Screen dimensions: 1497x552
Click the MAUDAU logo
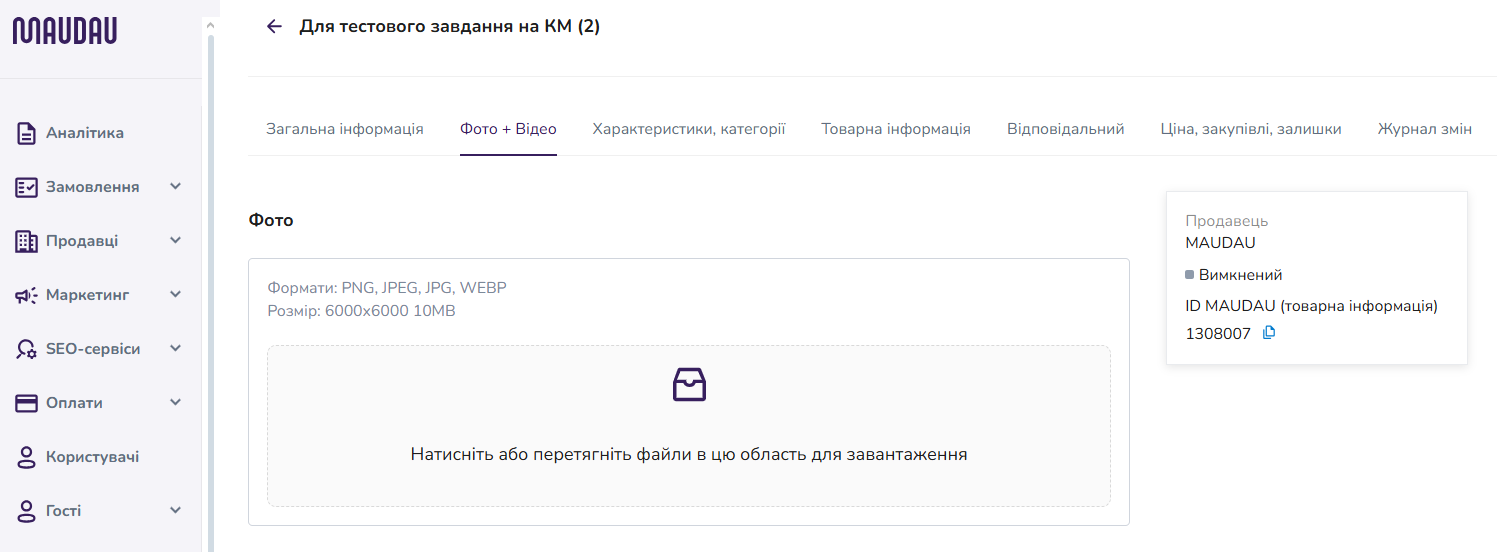tap(65, 30)
